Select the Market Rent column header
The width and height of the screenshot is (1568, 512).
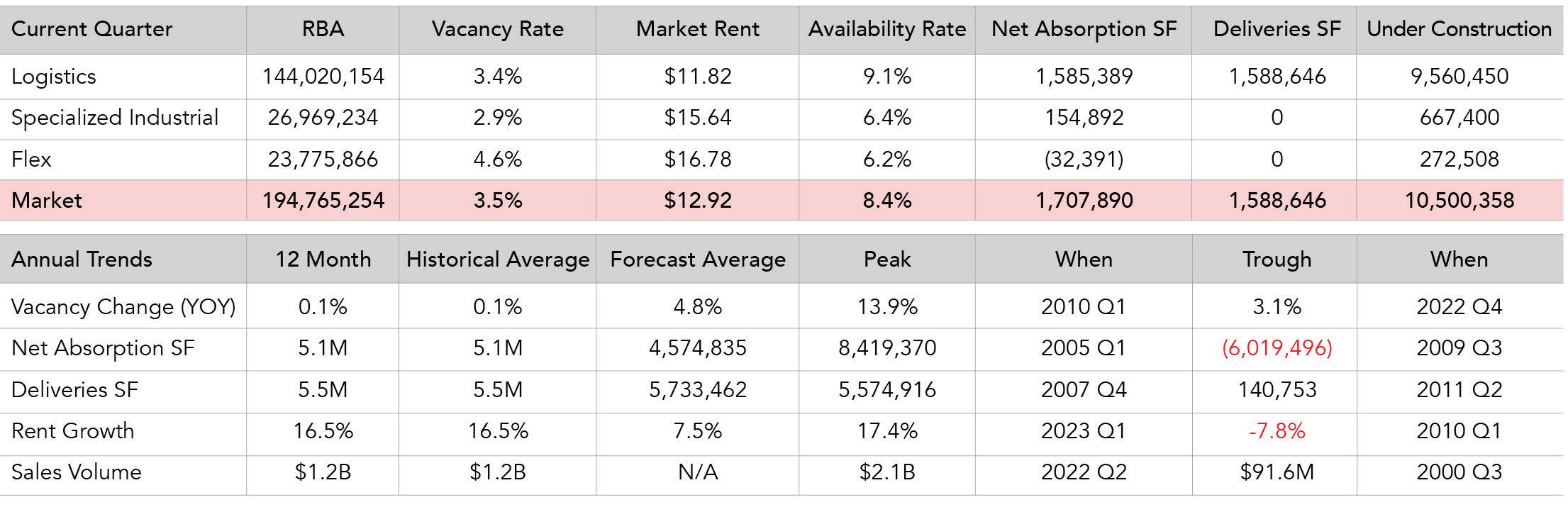click(697, 29)
